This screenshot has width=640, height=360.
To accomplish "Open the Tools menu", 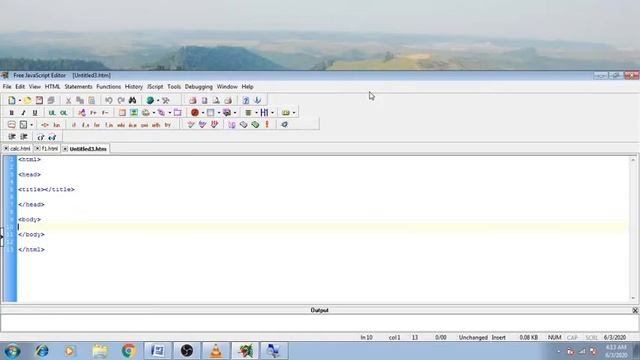I will (174, 87).
